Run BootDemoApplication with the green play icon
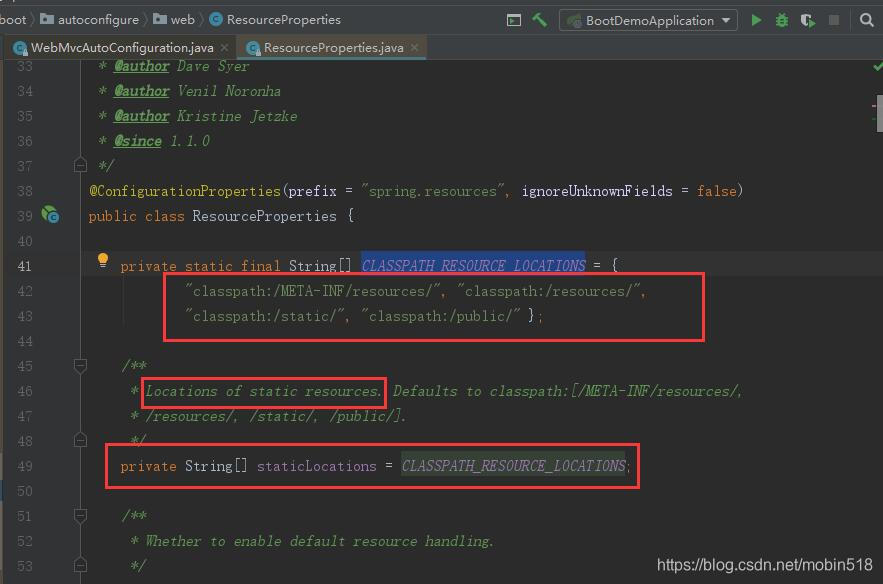 pos(756,21)
